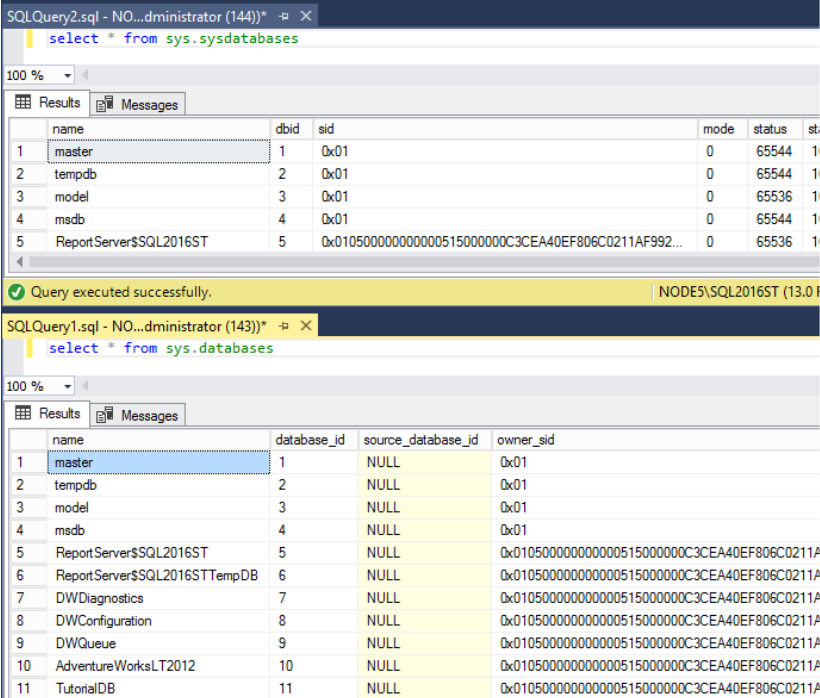Image resolution: width=820 pixels, height=698 pixels.
Task: Click the source_database_id column header
Action: (421, 440)
